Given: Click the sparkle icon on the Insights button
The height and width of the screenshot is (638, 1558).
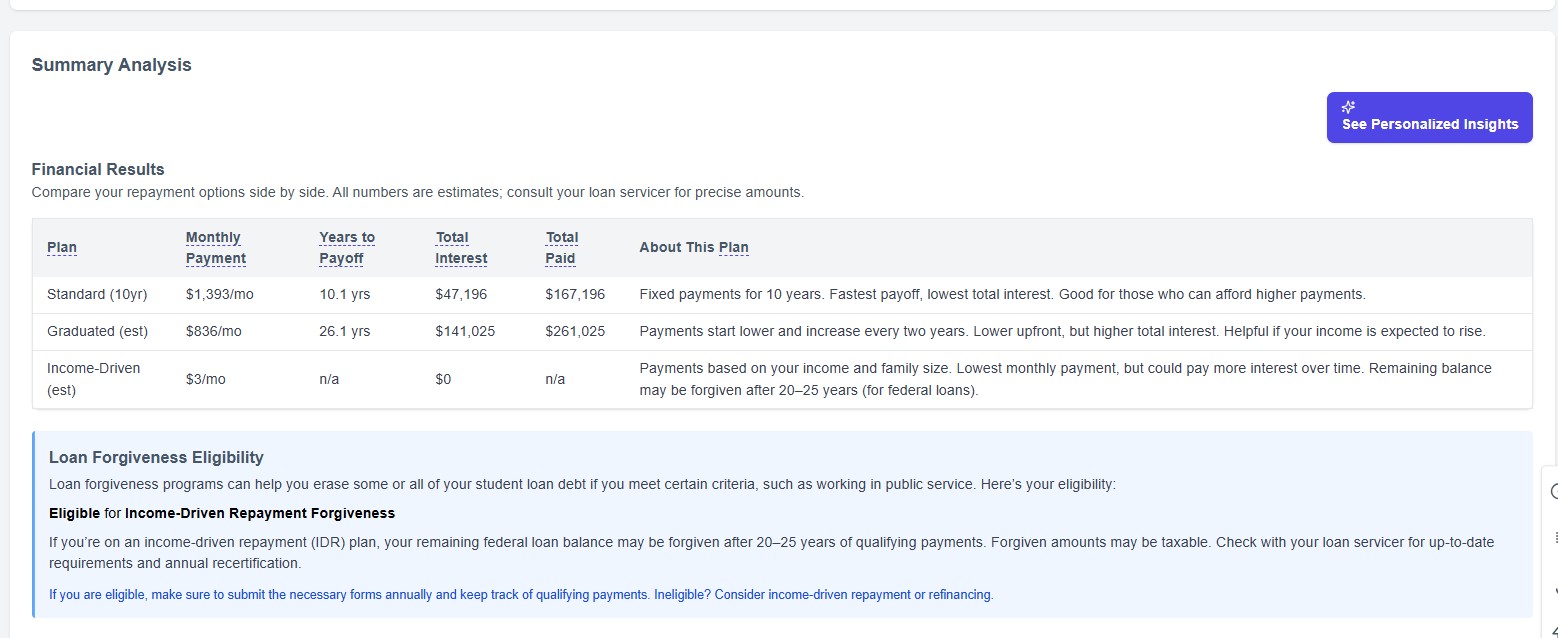Looking at the screenshot, I should point(1348,106).
